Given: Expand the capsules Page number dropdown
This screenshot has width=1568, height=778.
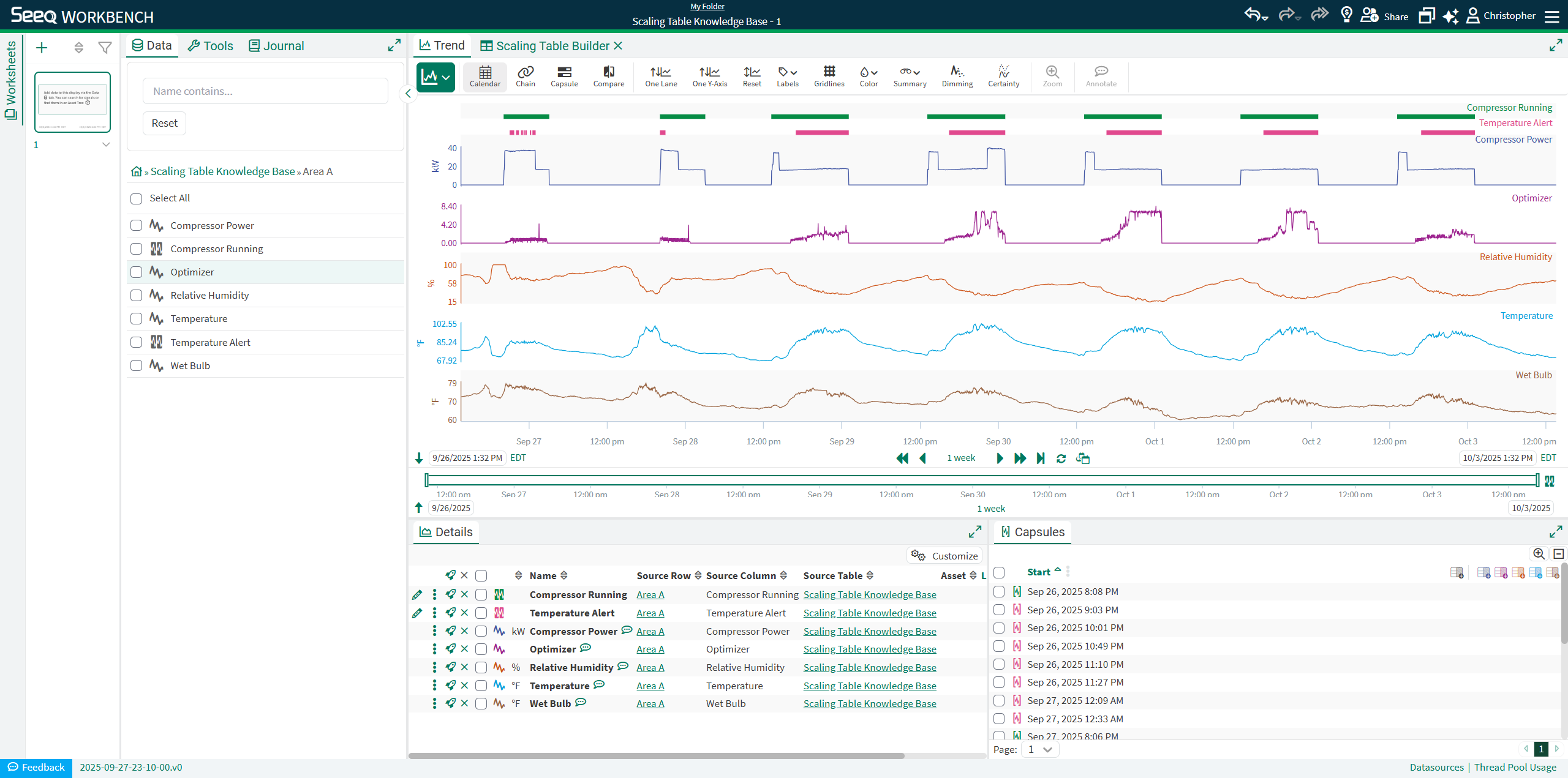Looking at the screenshot, I should (x=1040, y=749).
